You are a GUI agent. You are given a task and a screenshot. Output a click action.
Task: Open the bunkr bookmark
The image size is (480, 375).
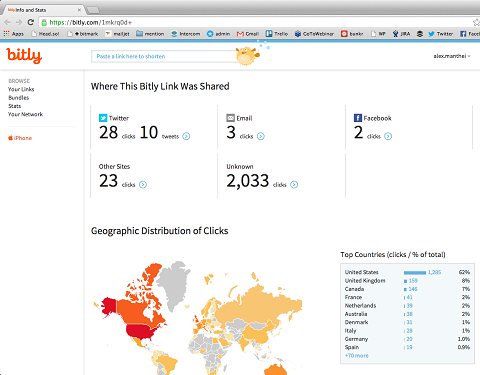pyautogui.click(x=352, y=34)
